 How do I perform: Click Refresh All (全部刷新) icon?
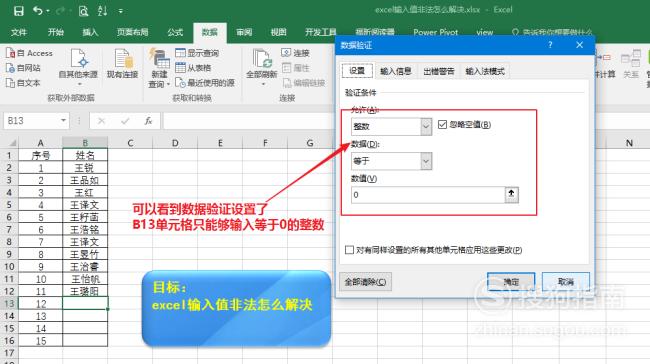[x=262, y=58]
